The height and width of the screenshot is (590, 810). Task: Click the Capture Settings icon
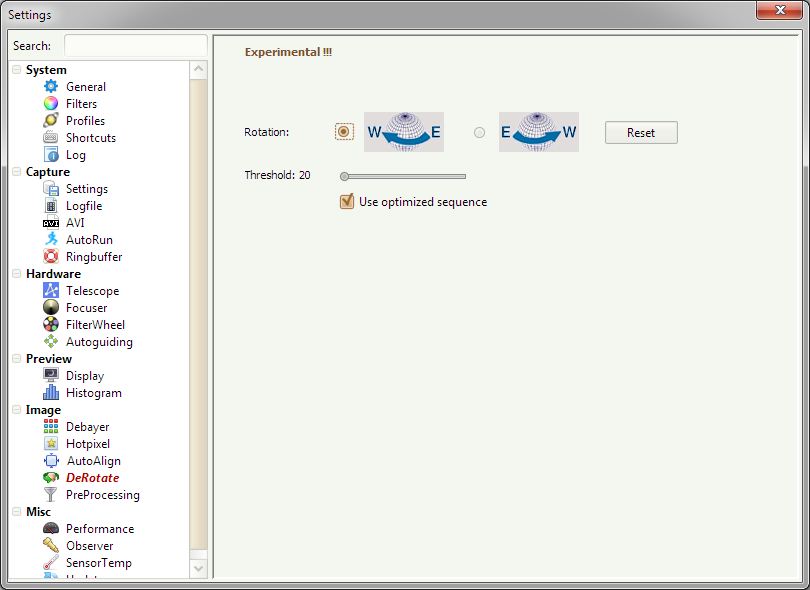pos(51,189)
